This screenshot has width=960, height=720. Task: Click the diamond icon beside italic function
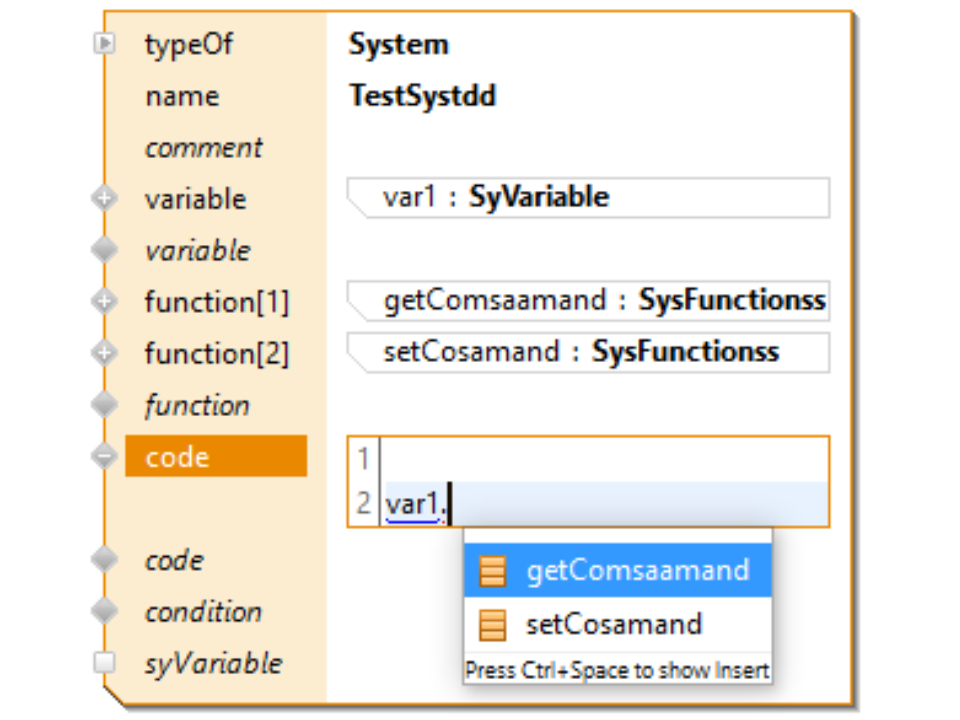coord(105,405)
